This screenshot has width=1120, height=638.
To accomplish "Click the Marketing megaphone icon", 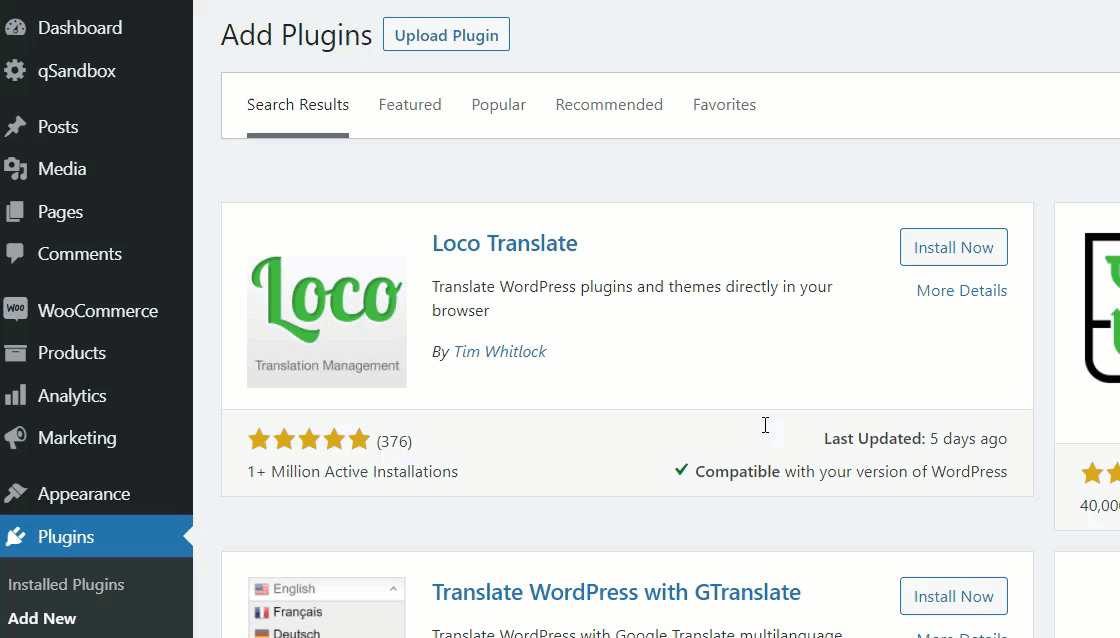I will point(15,437).
